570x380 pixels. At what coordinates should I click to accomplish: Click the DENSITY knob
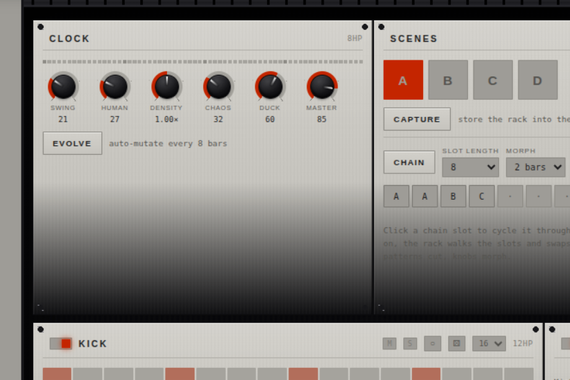click(x=167, y=87)
